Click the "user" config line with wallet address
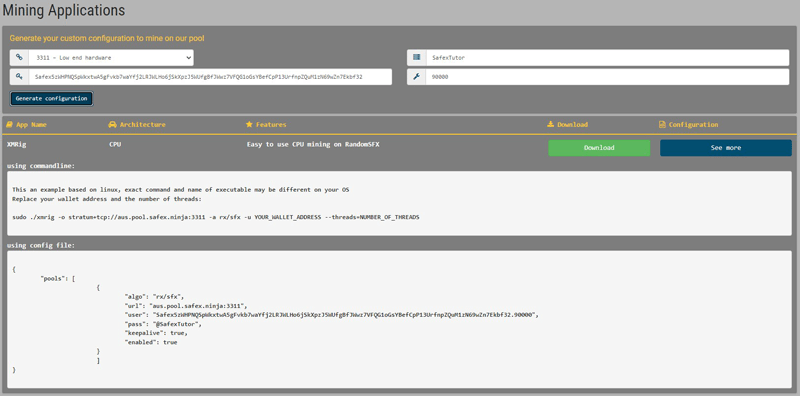This screenshot has height=396, width=800. 332,315
